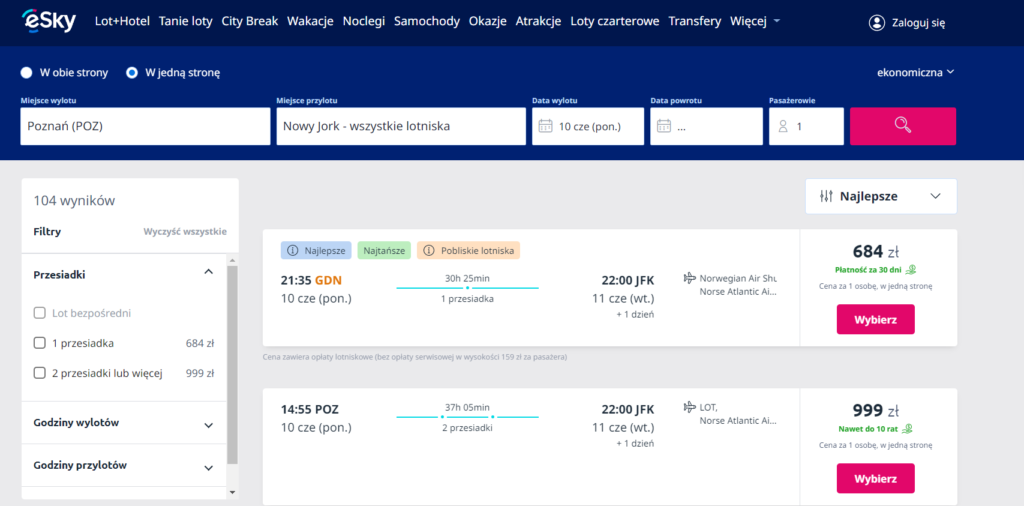
Task: Open the Najlepsze sorting dropdown
Action: point(880,196)
